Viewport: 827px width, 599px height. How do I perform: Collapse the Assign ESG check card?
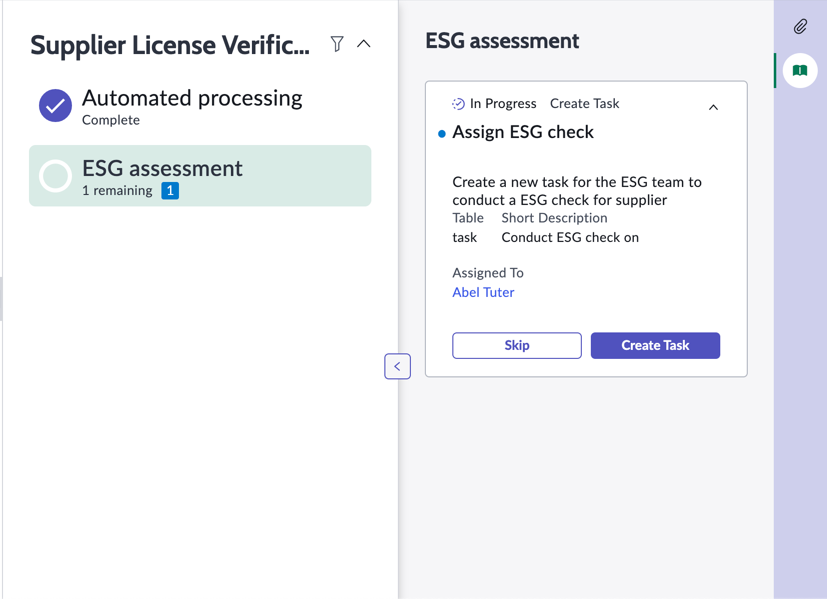click(713, 107)
